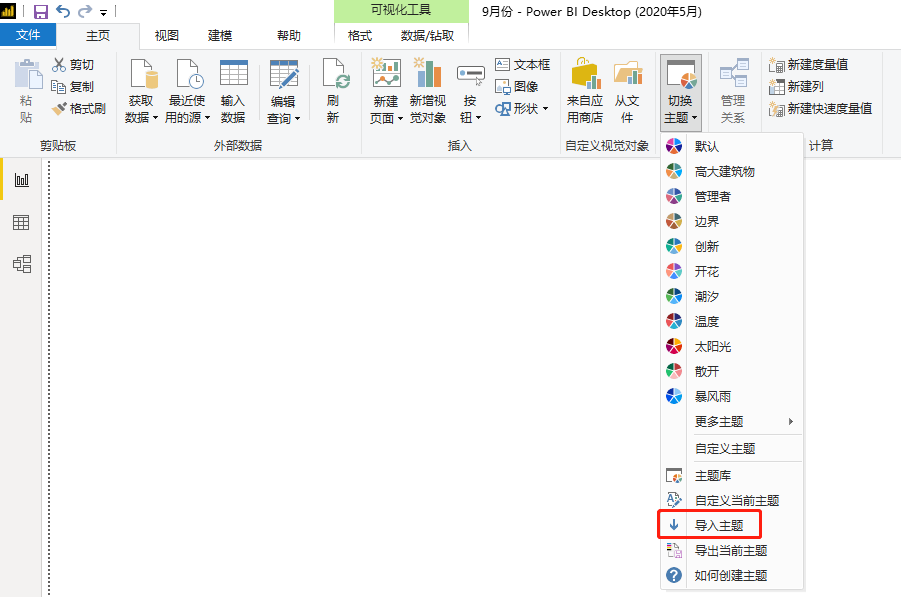Apply the 潮汐 theme
Screen dimensions: 901x597
coord(731,296)
